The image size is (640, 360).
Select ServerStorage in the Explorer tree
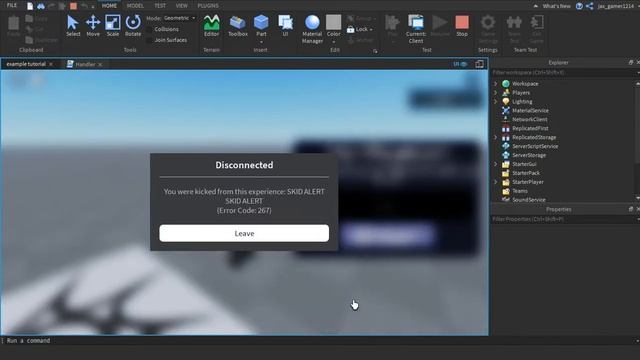tap(529, 155)
